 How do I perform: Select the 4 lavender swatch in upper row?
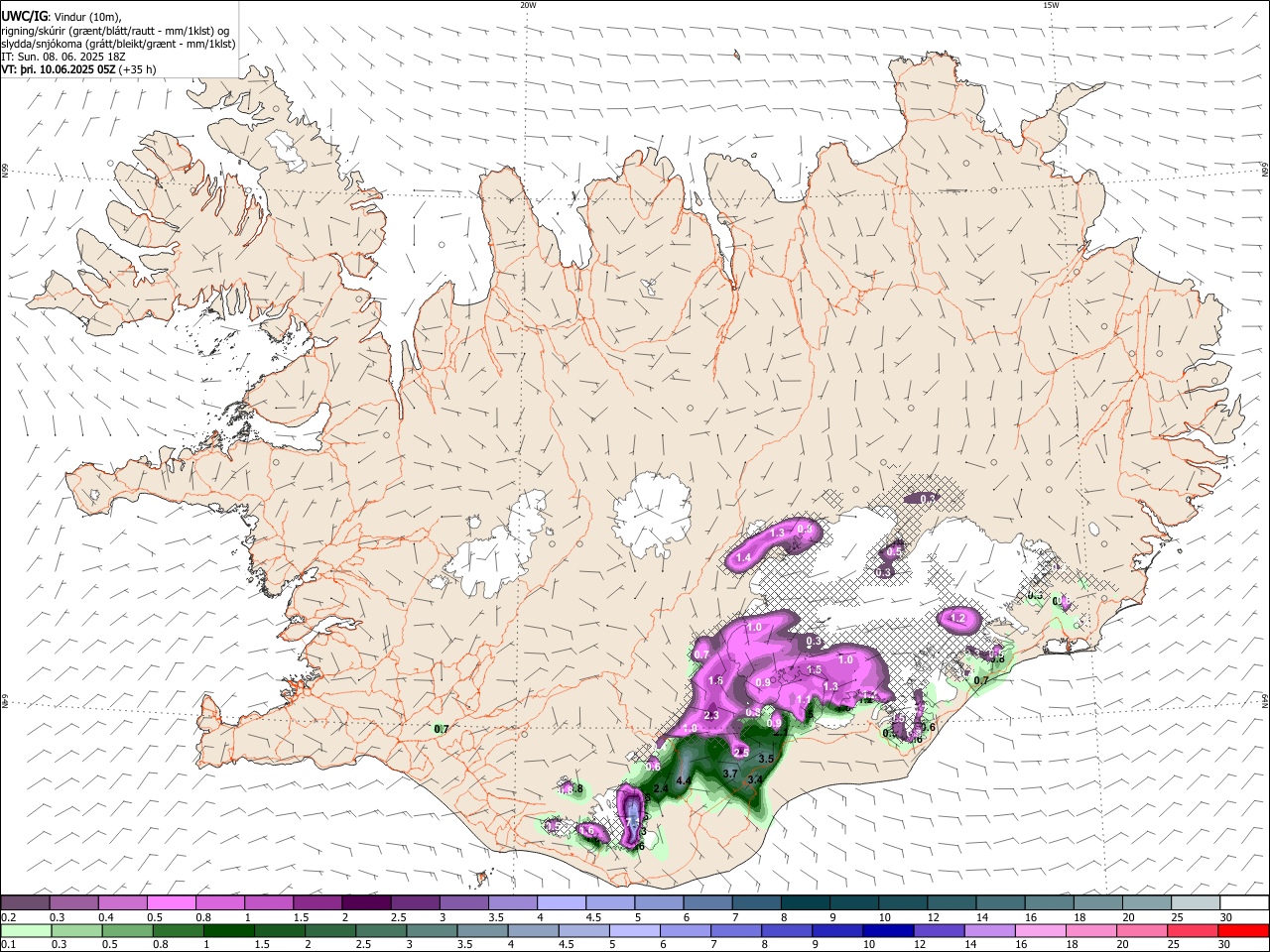click(562, 902)
